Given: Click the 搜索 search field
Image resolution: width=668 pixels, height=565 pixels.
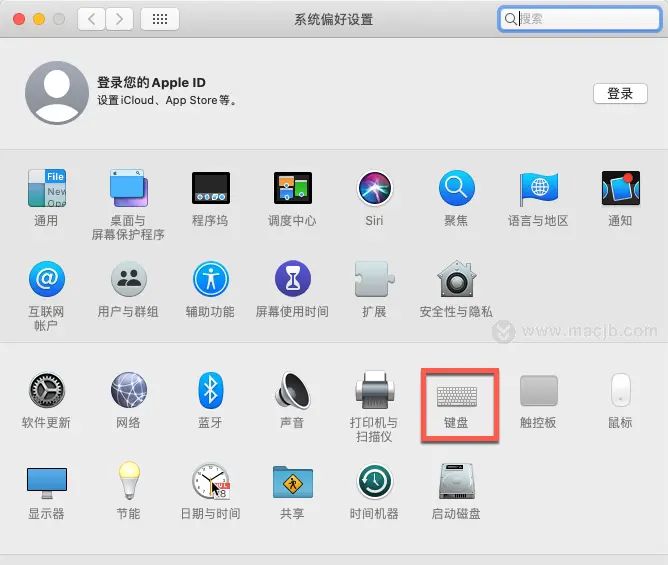Looking at the screenshot, I should coord(580,19).
